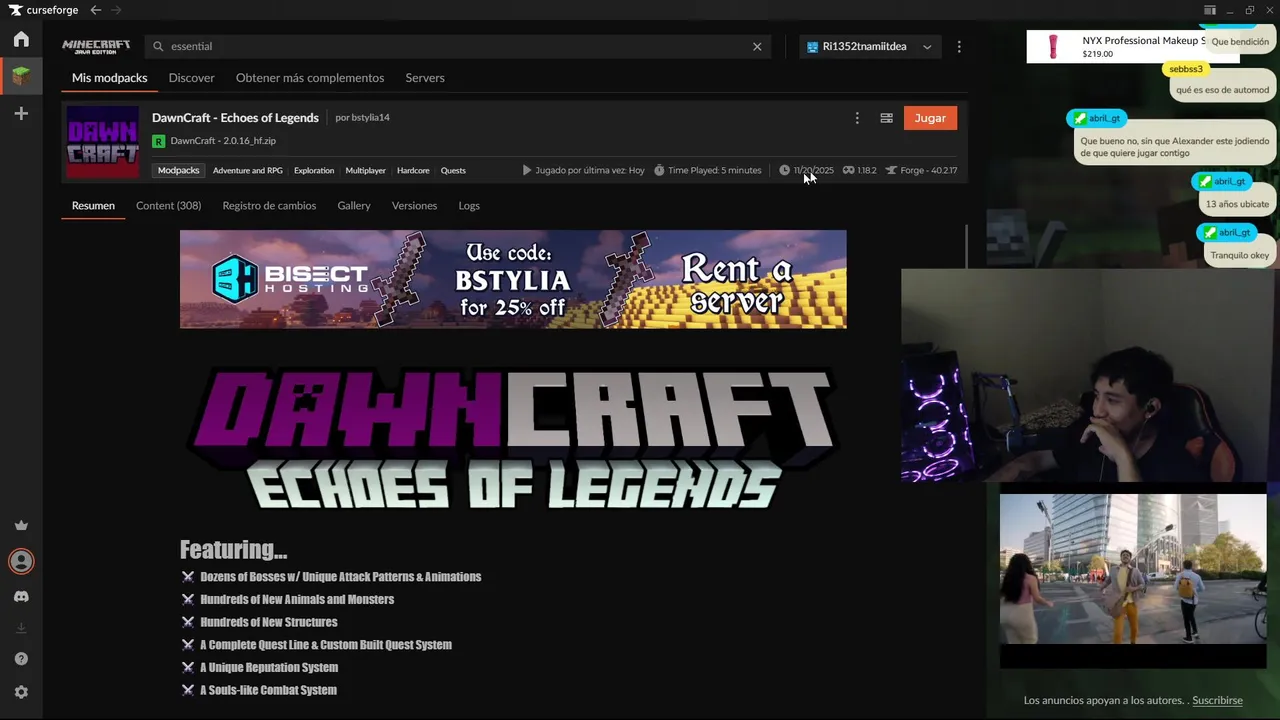Image resolution: width=1280 pixels, height=720 pixels.
Task: Open the settings gear icon
Action: (21, 692)
